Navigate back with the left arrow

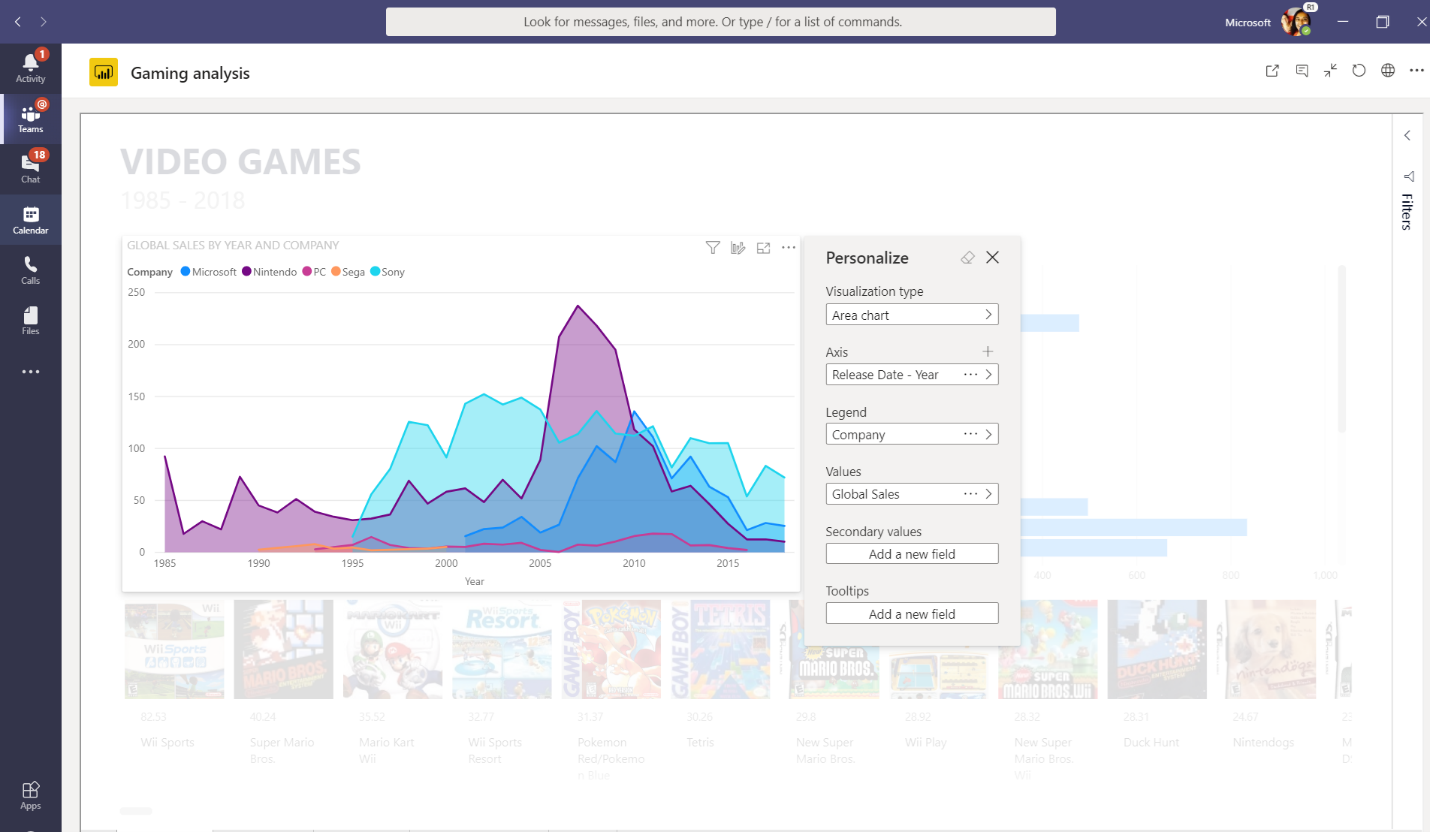(x=18, y=21)
